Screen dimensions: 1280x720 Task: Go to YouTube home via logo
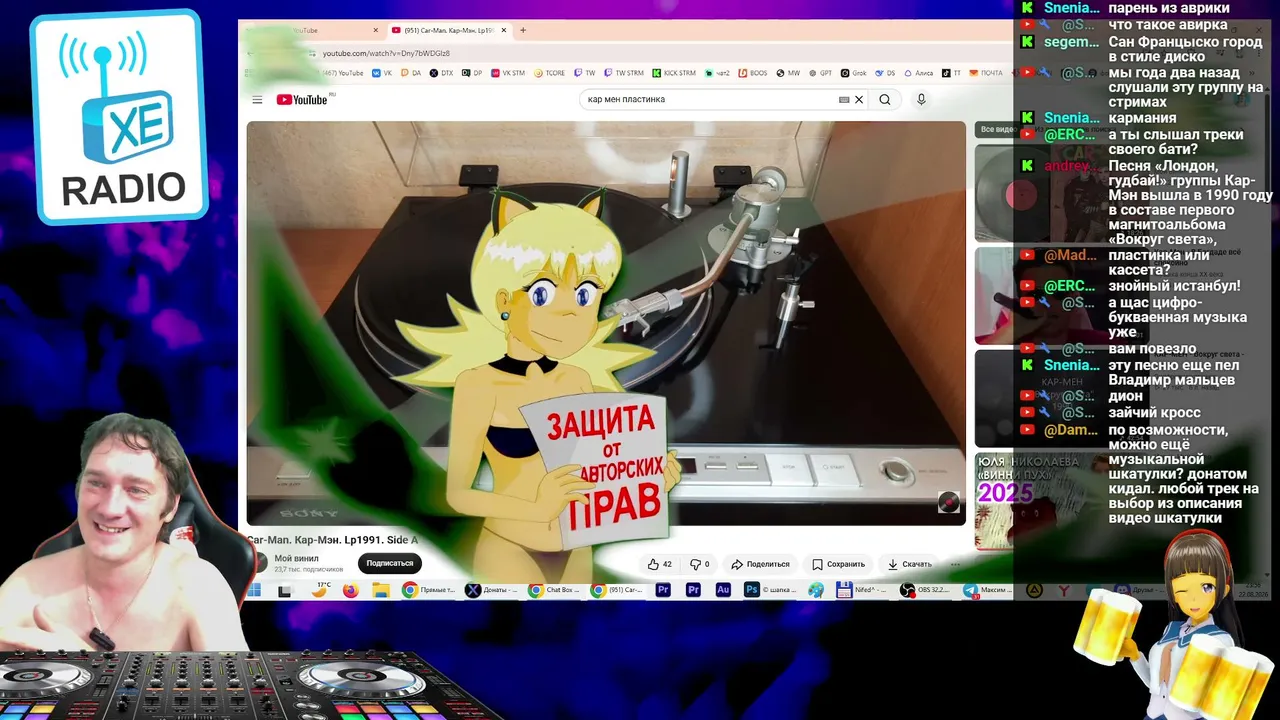pos(302,100)
